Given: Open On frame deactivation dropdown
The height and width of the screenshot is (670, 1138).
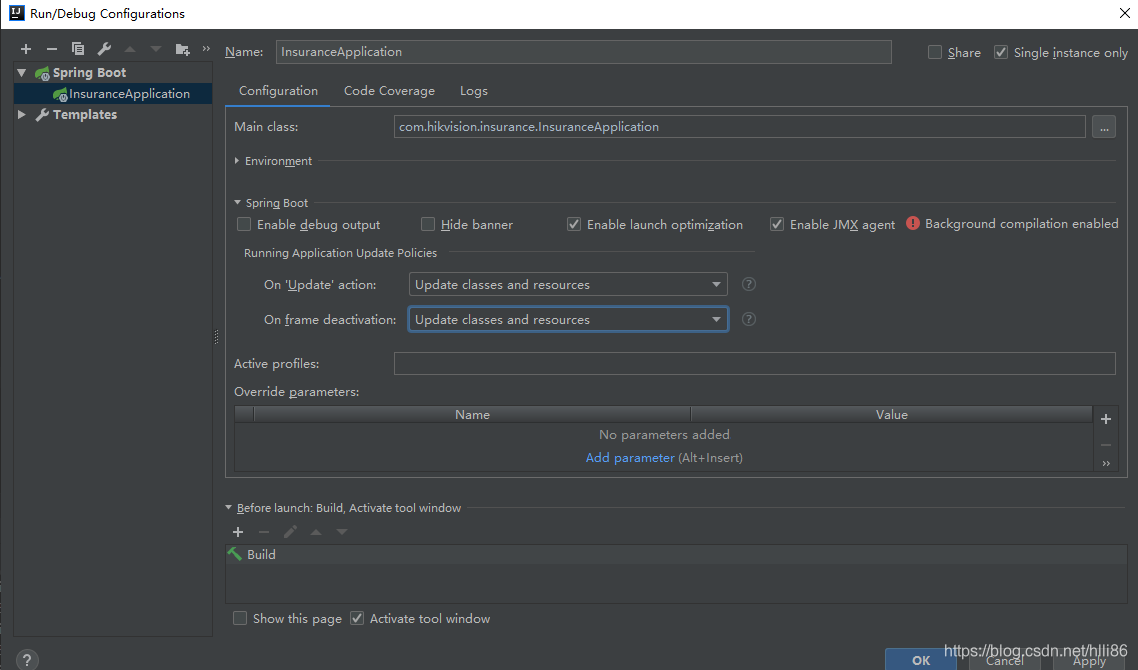Looking at the screenshot, I should pos(568,319).
